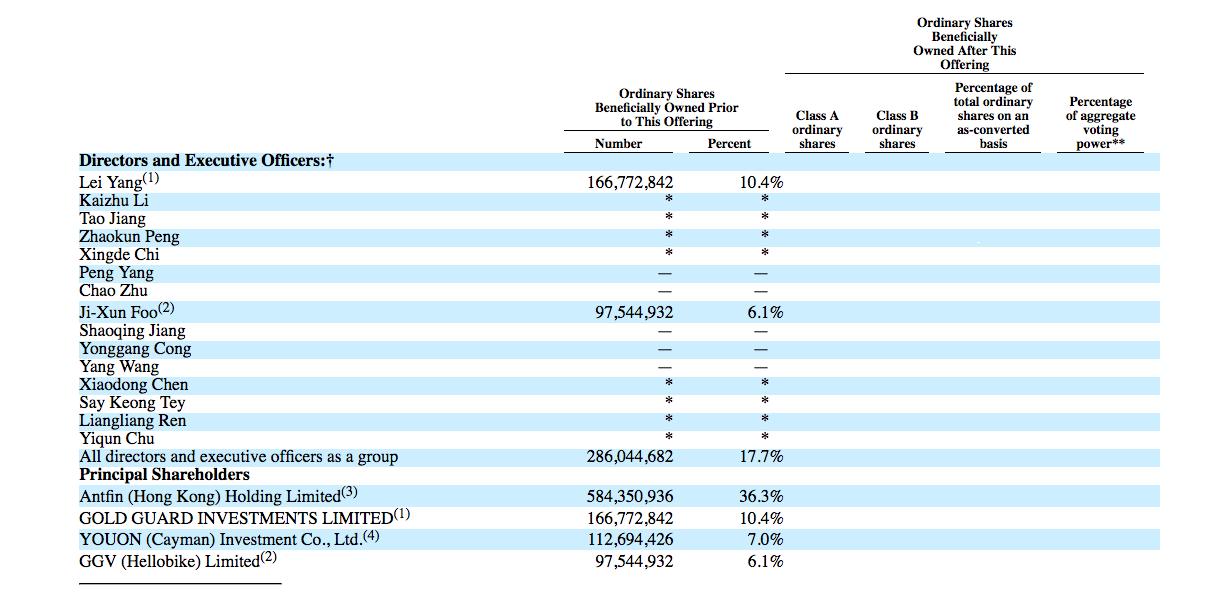Screen dimensions: 1226x597
Task: Select the name Chao Zhu
Action: click(113, 290)
